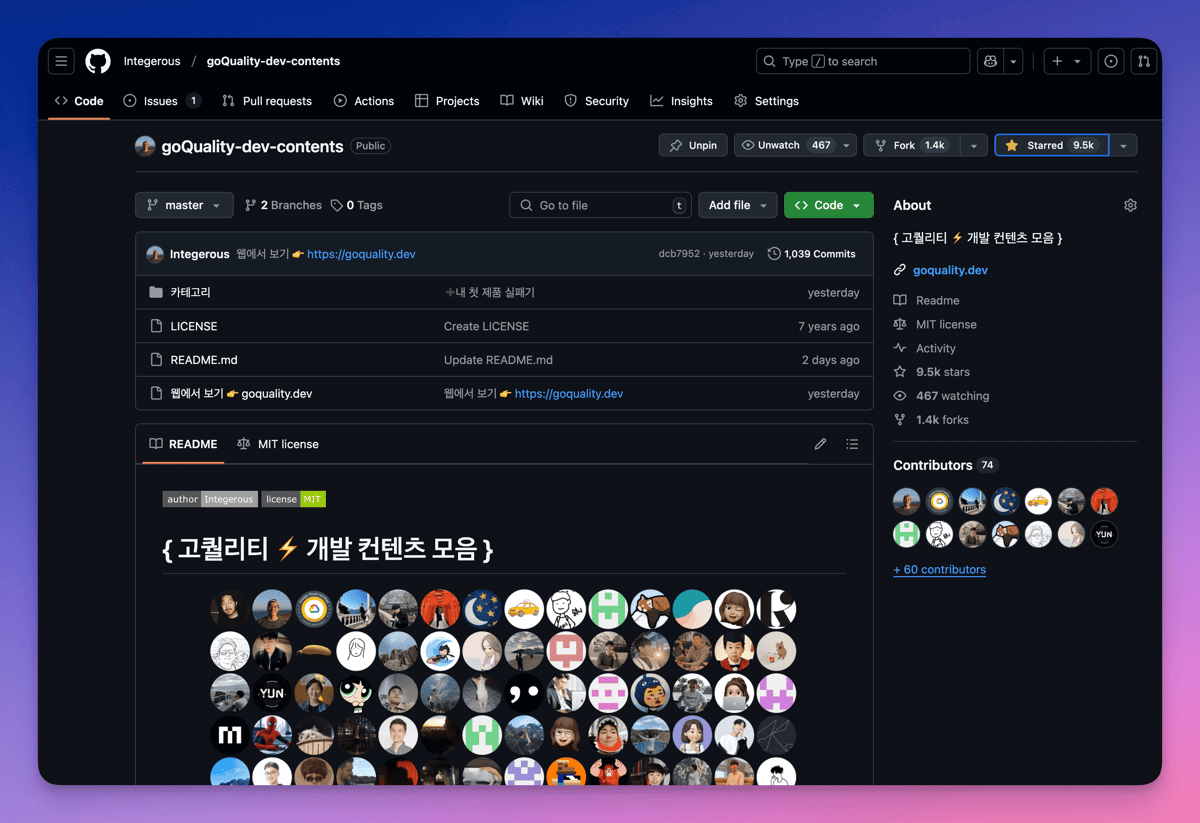Image resolution: width=1200 pixels, height=823 pixels.
Task: Open the 1,039 Commits link
Action: pos(812,254)
